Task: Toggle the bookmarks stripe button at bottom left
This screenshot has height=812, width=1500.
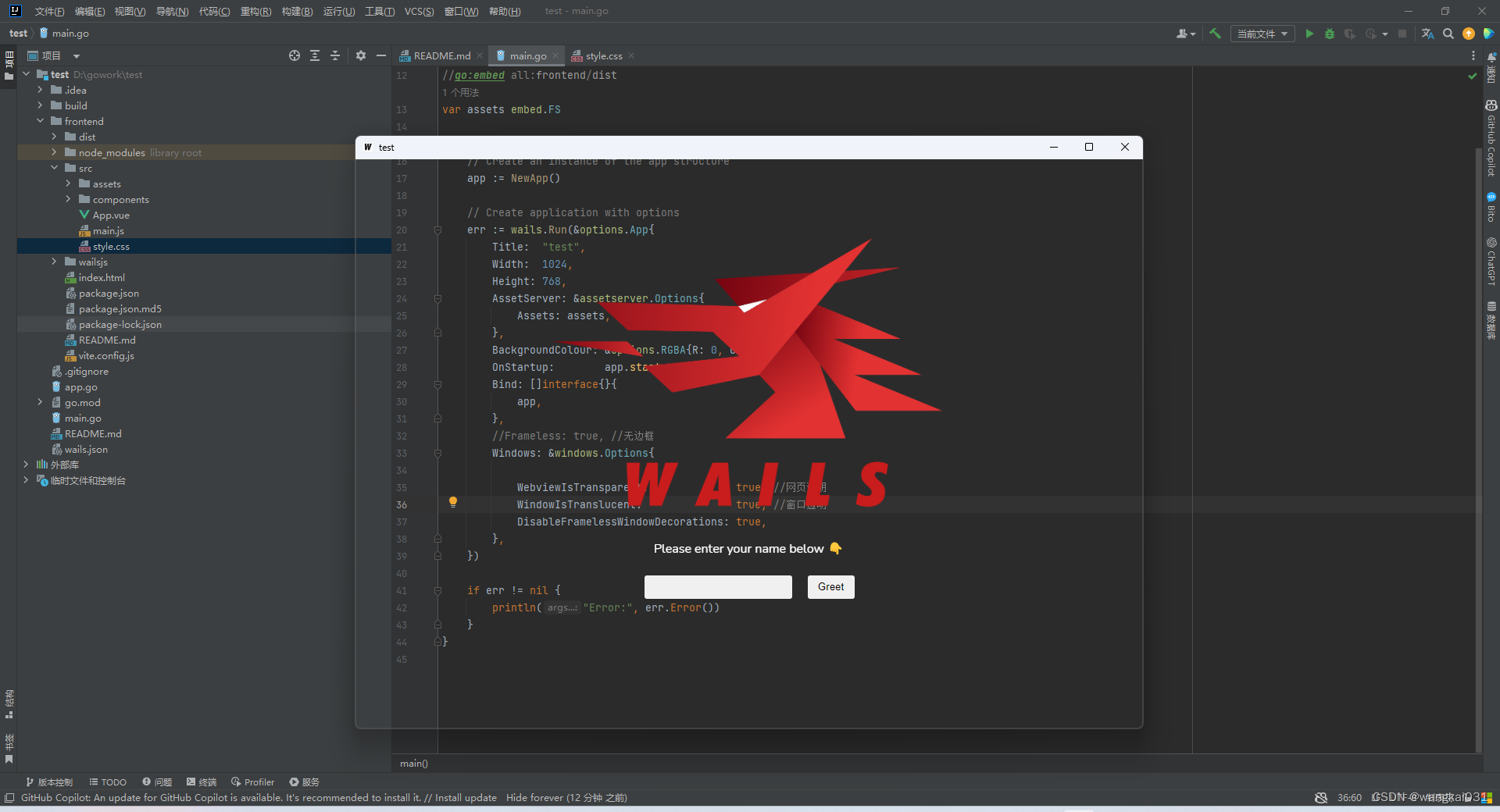Action: pyautogui.click(x=9, y=749)
